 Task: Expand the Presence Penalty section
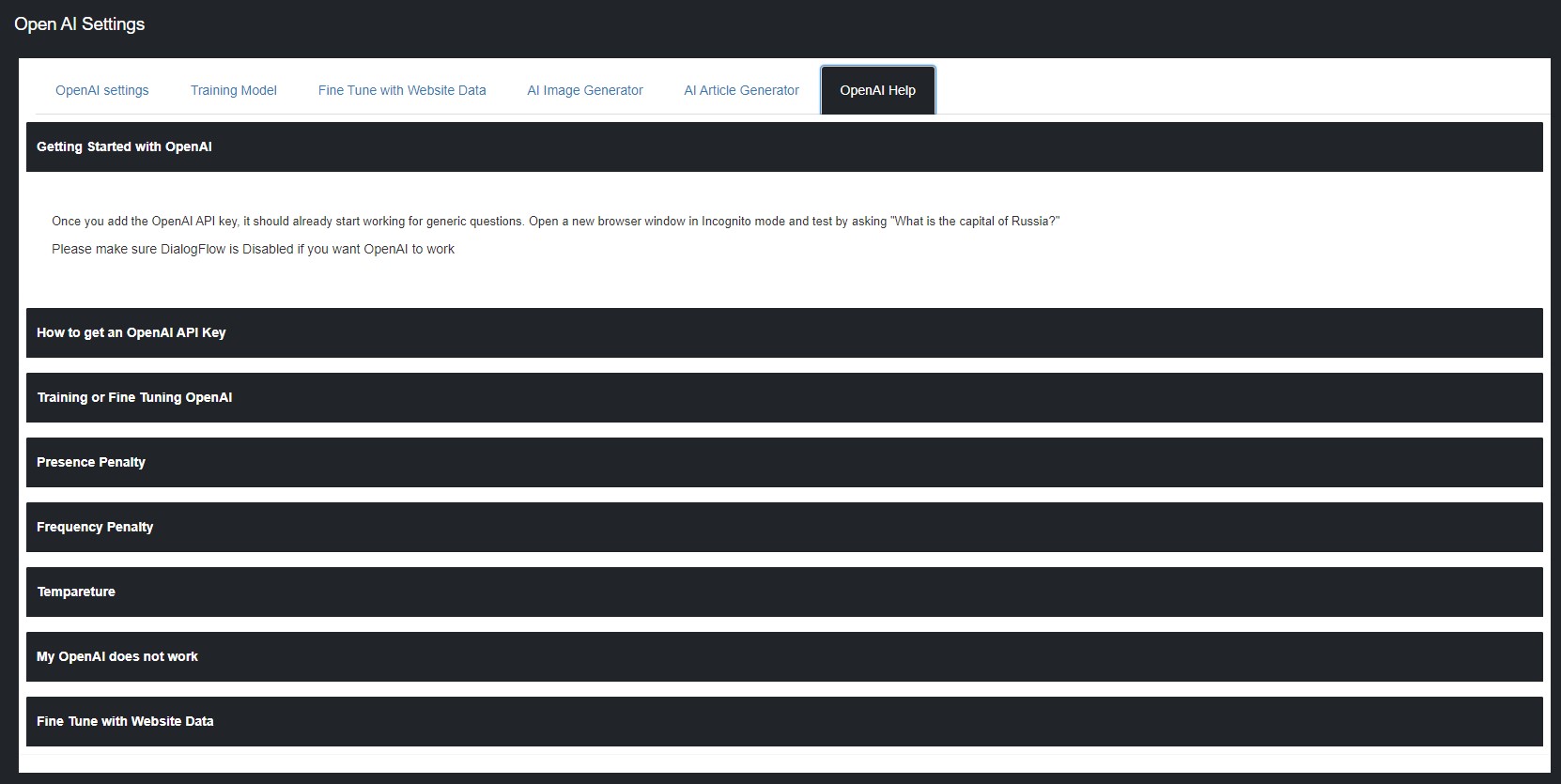click(x=784, y=462)
